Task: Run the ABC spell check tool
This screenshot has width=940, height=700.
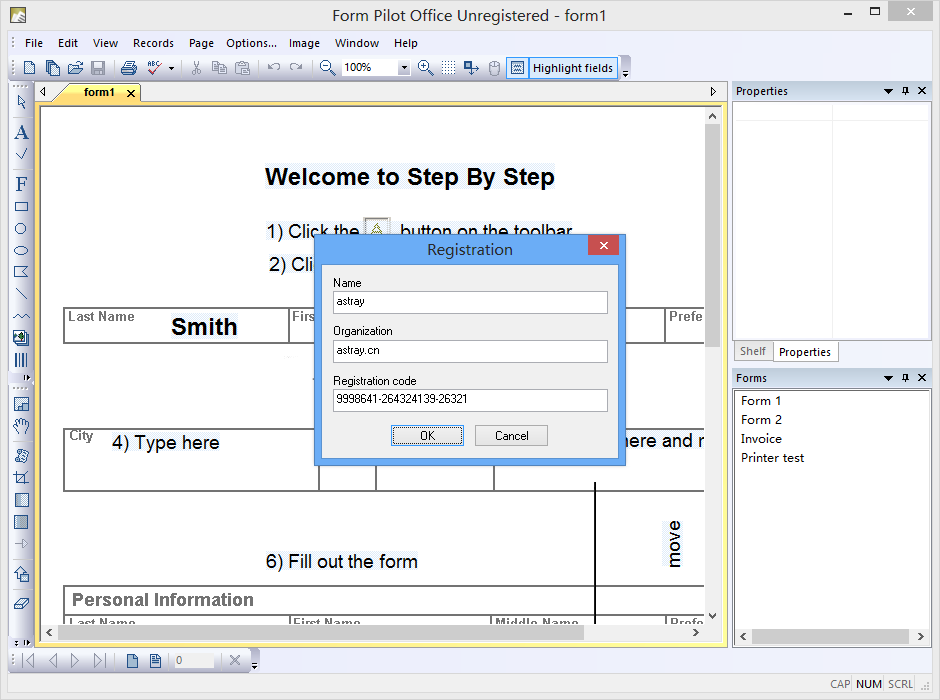Action: [155, 68]
